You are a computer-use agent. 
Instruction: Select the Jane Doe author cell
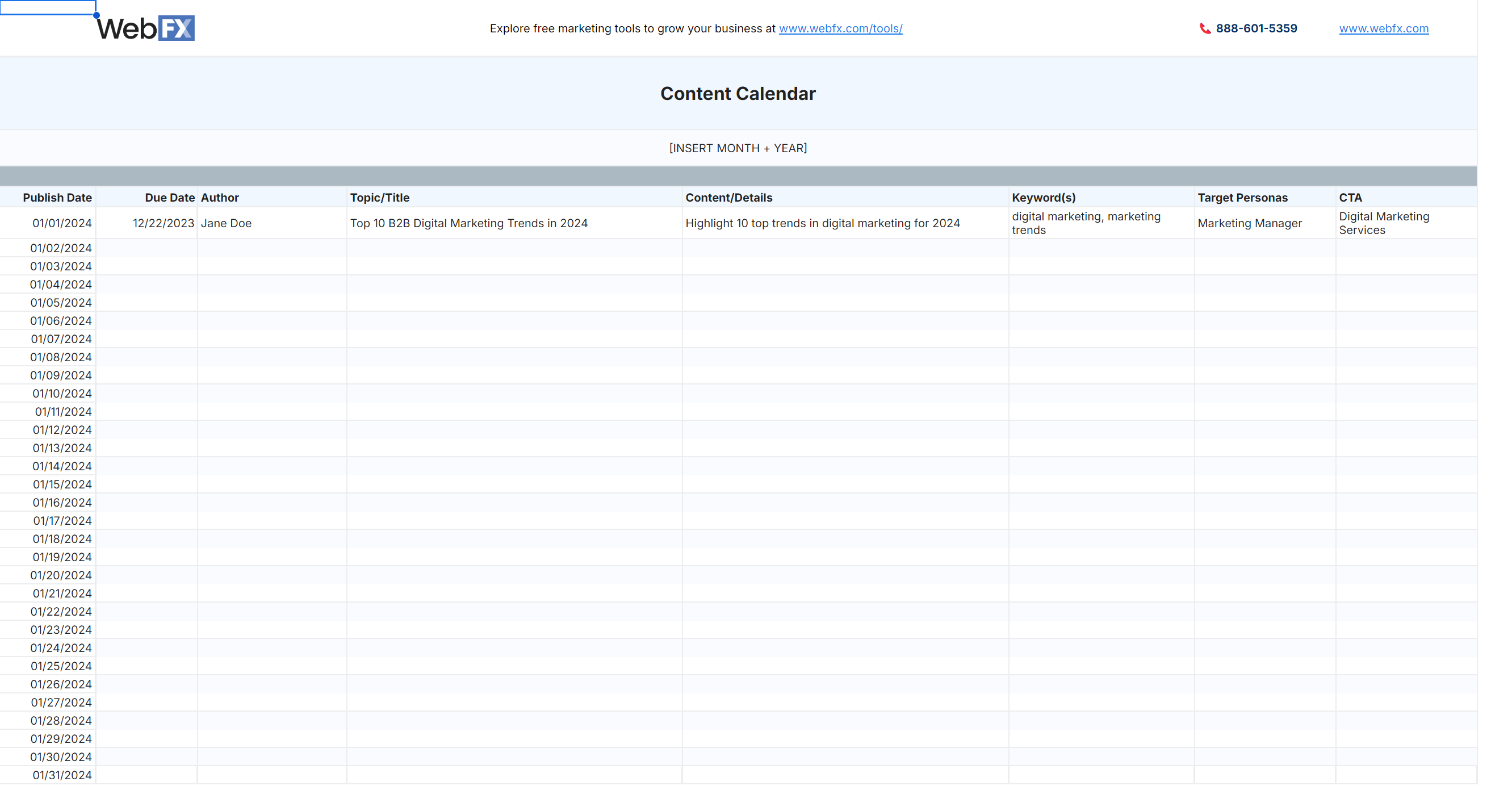pos(272,223)
